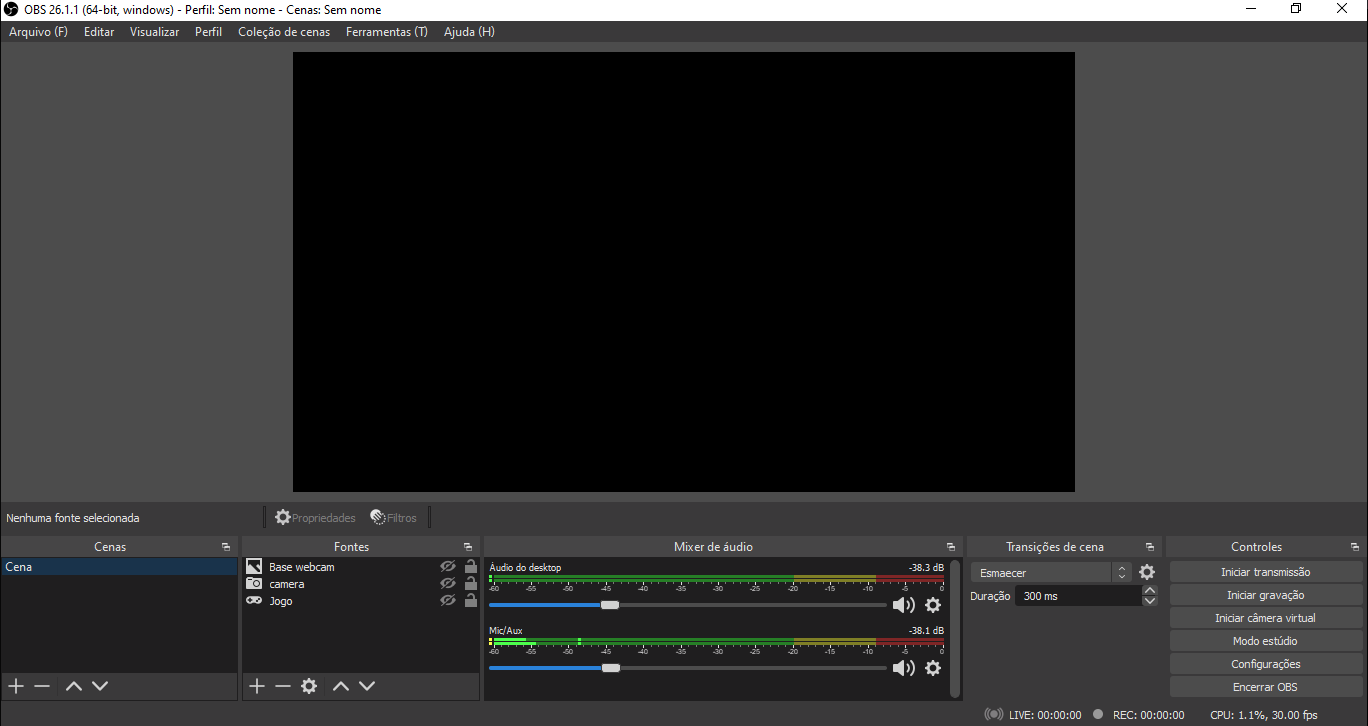Viewport: 1368px width, 726px height.
Task: Open transition properties gear next to Esmaecer
Action: [x=1147, y=573]
